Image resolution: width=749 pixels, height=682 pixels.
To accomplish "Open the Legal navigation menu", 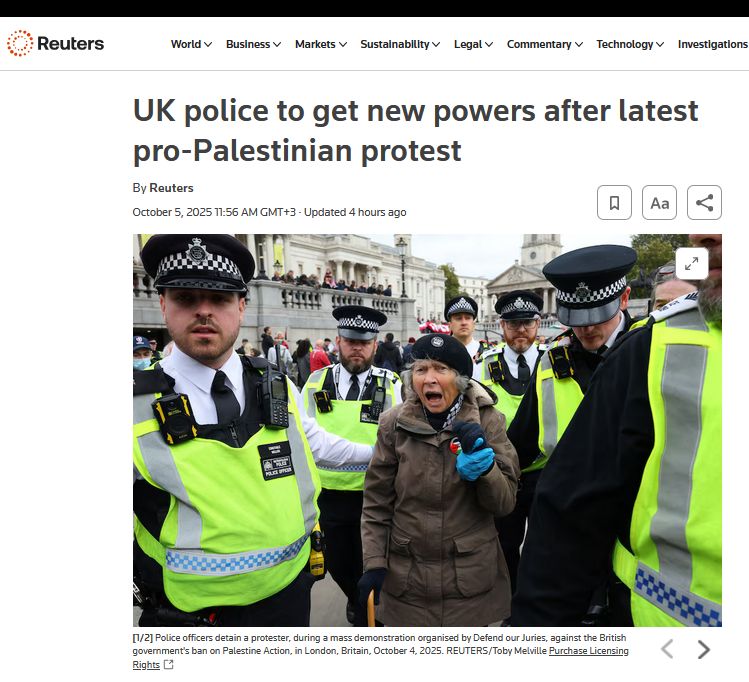I will coord(473,44).
